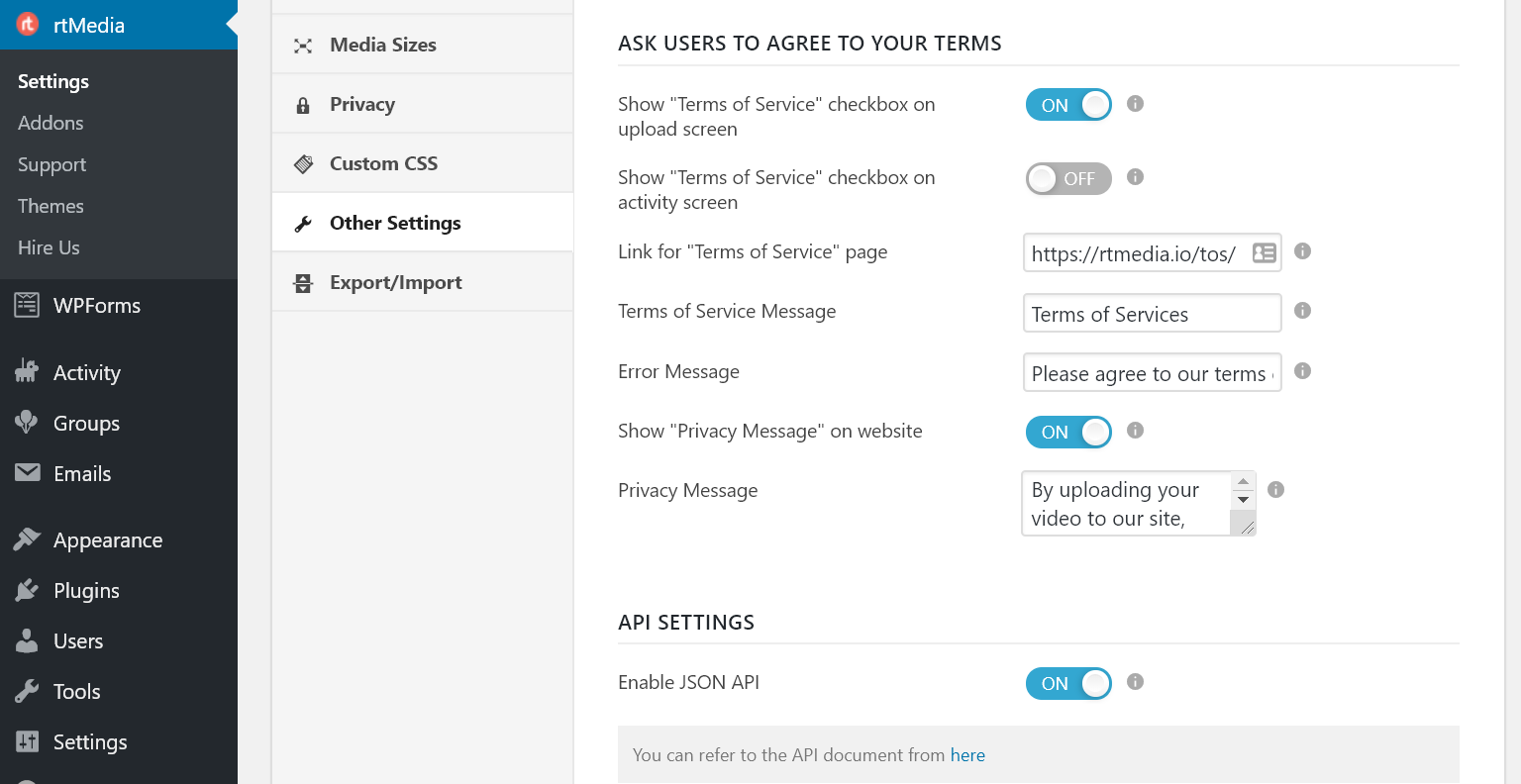Click the padlock icon beside Privacy
This screenshot has width=1521, height=784.
tap(303, 104)
